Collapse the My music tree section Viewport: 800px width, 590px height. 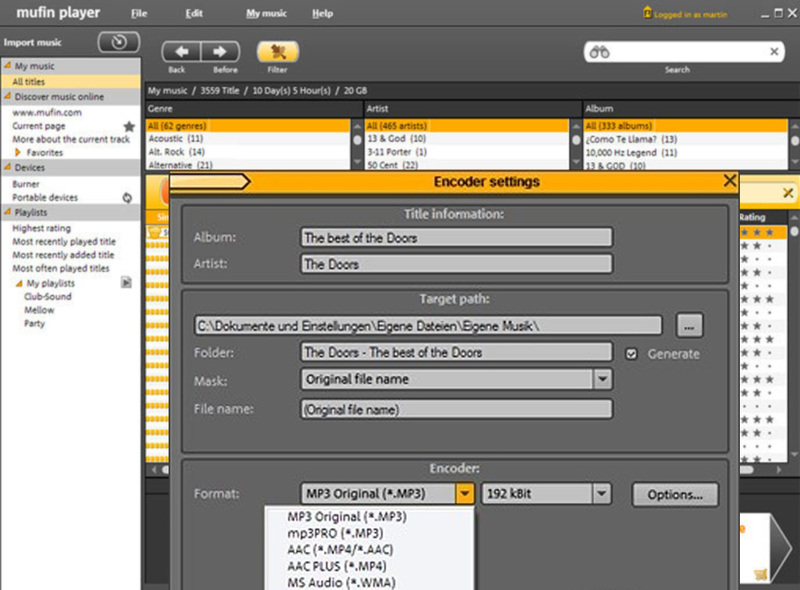[x=8, y=65]
